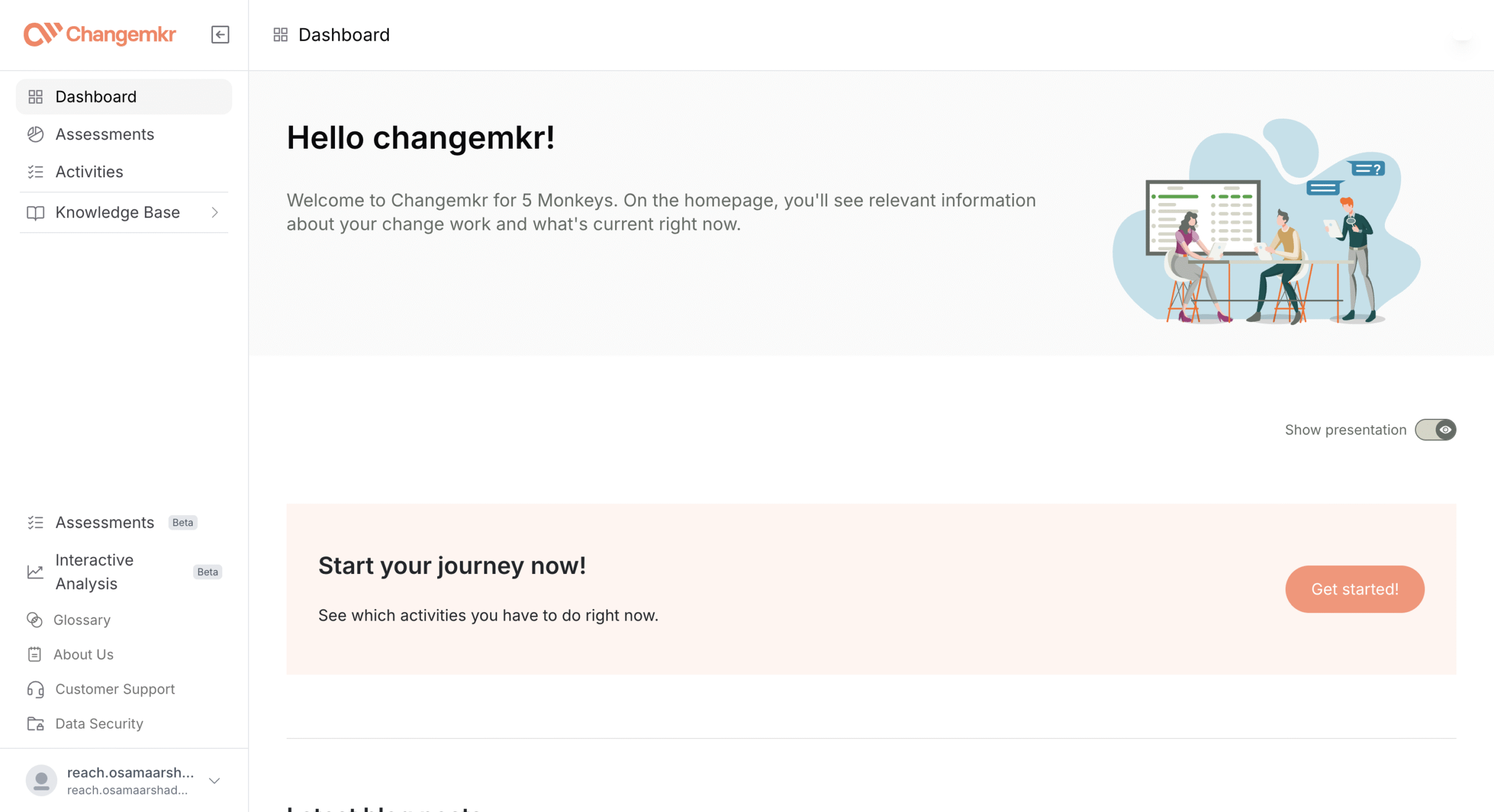Click the Activities checklist icon

[x=36, y=171]
